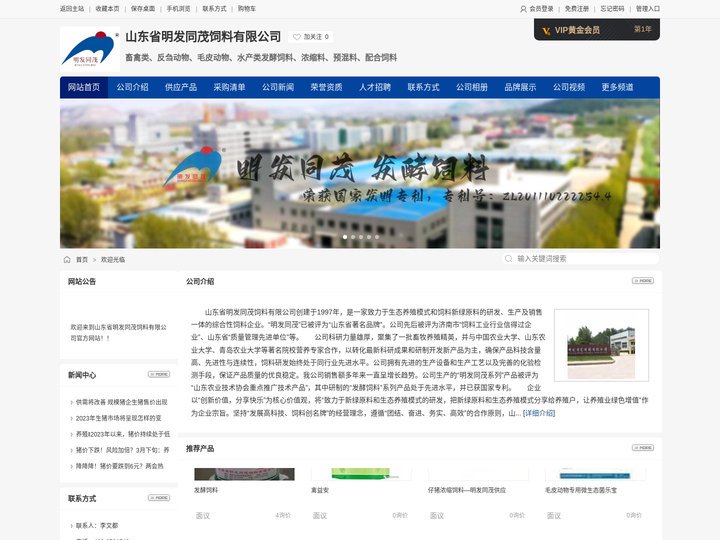Click the company building photo thumbnail
This screenshot has height=540, width=720.
[602, 345]
